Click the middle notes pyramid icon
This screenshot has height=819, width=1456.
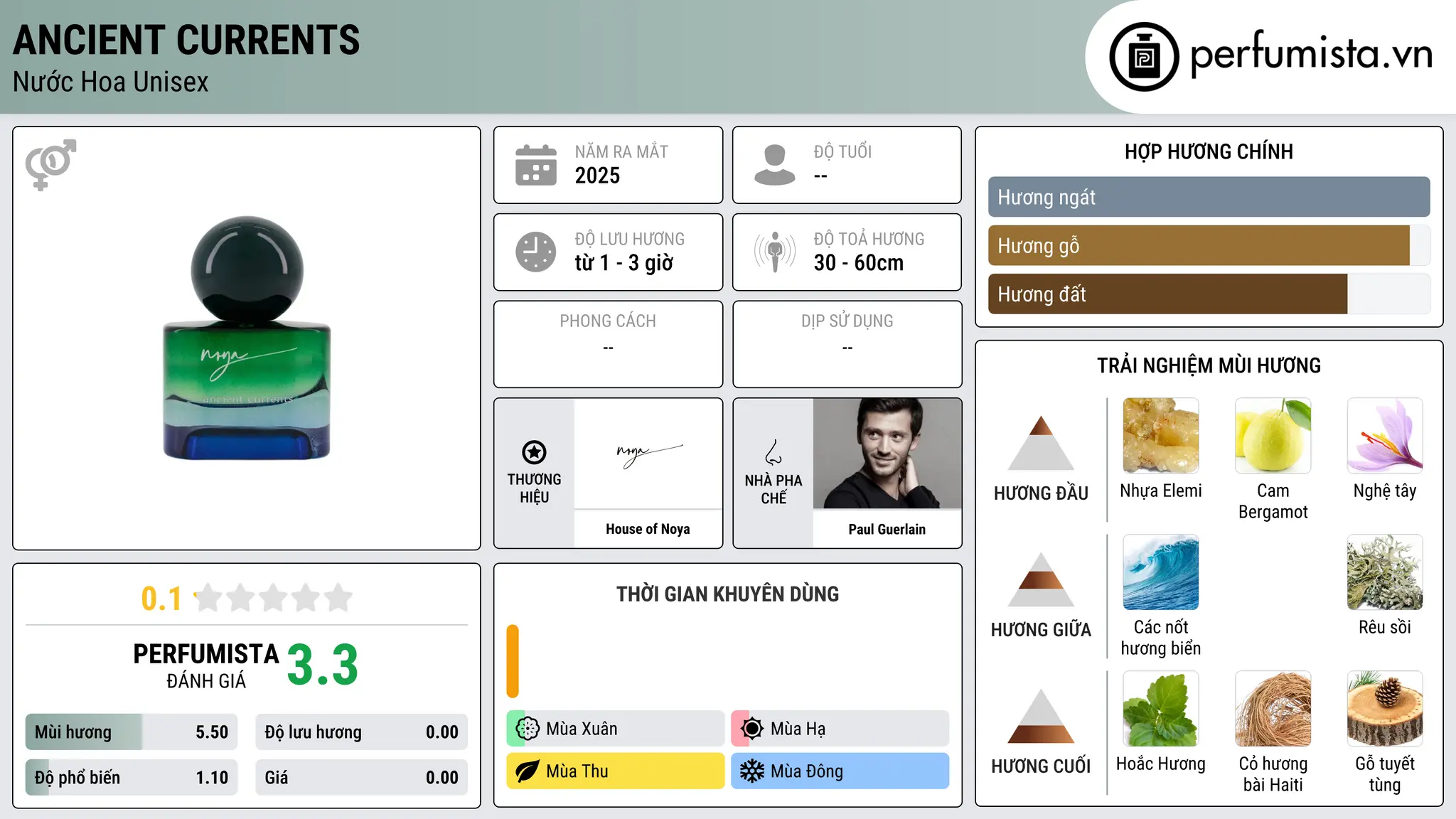pos(1041,579)
